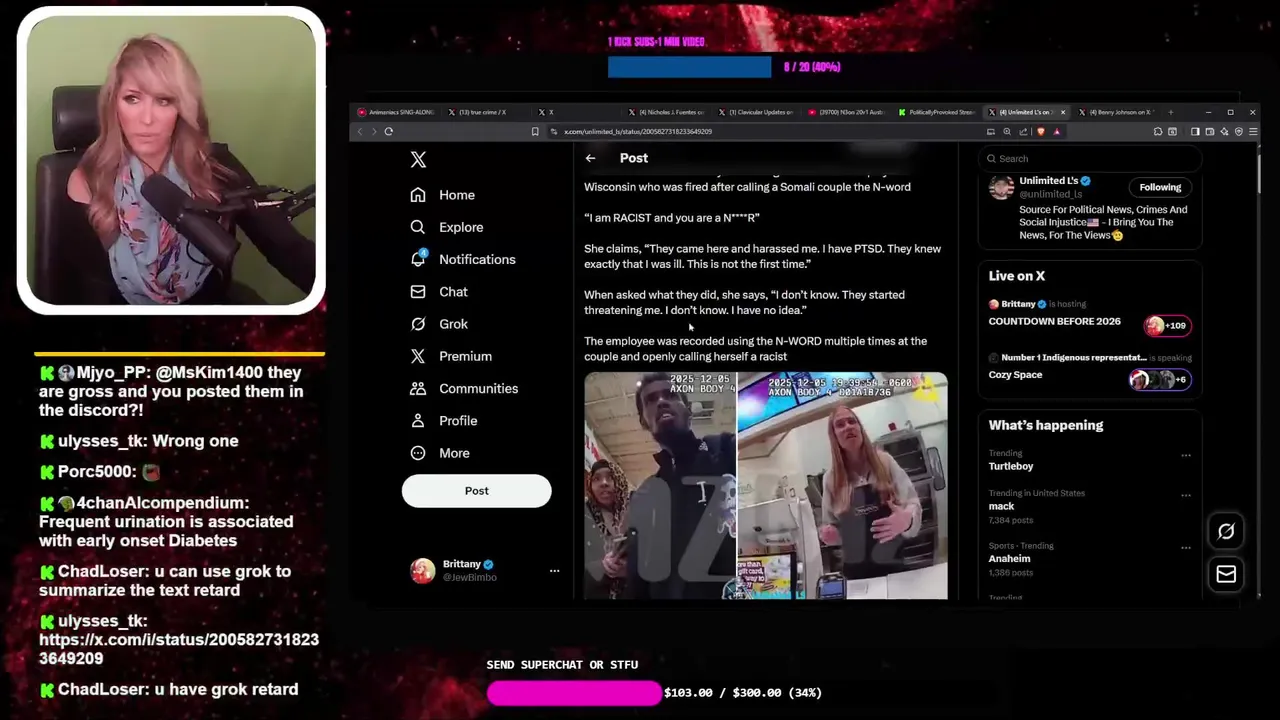Open a new browser tab with plus
1280x720 pixels.
click(x=1171, y=112)
